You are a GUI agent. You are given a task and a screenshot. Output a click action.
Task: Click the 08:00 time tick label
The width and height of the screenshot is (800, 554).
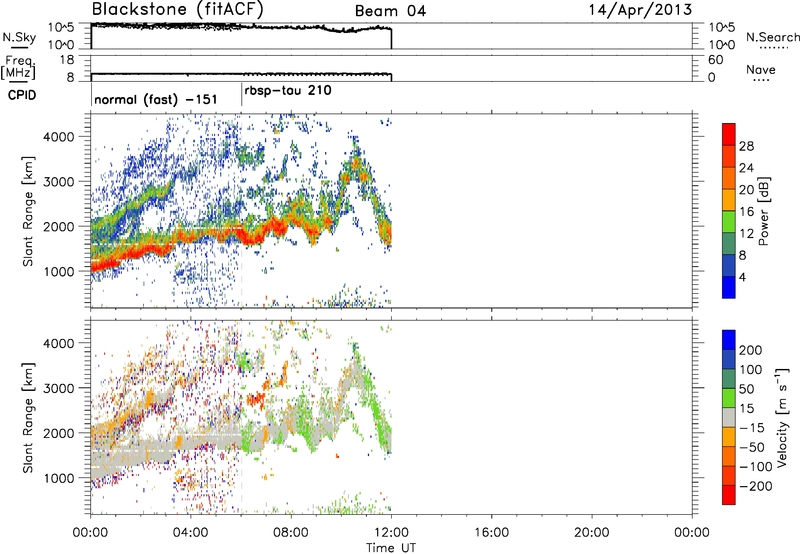[x=291, y=533]
